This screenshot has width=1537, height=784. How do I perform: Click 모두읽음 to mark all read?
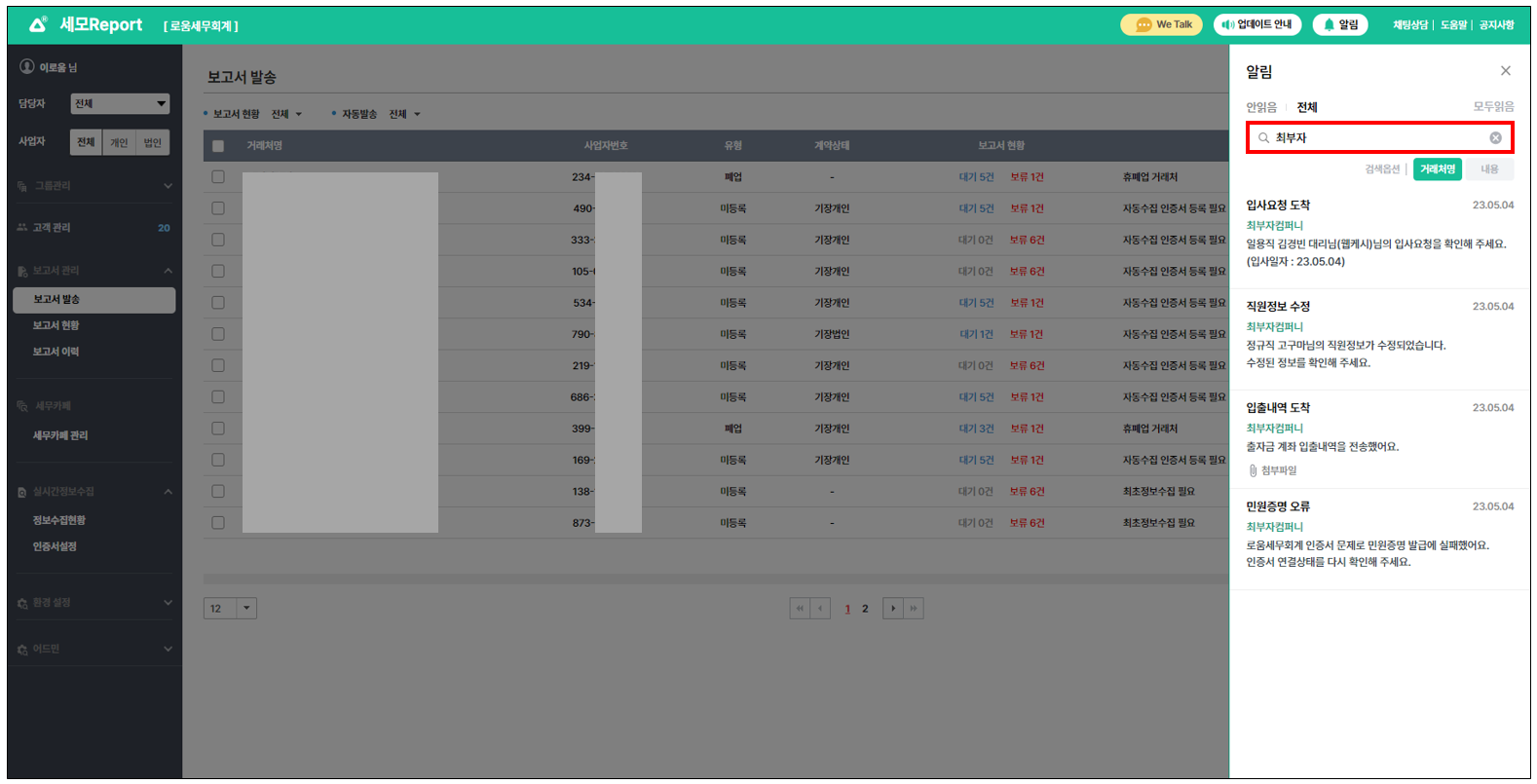coord(1492,107)
